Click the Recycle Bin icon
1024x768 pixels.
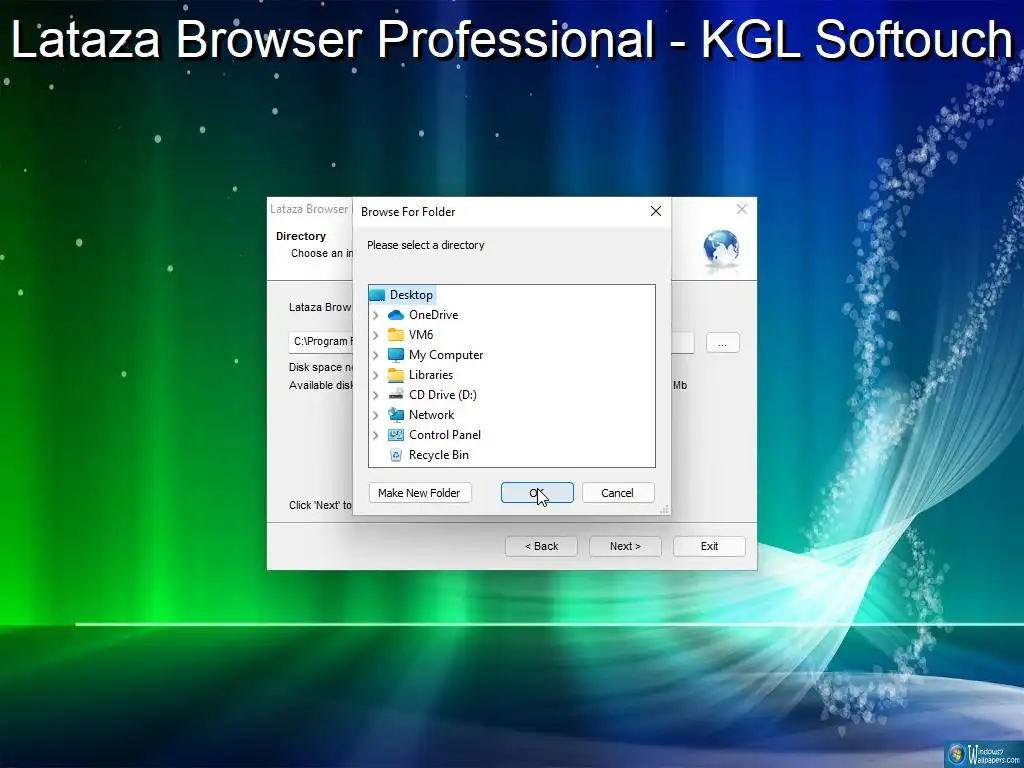[396, 455]
